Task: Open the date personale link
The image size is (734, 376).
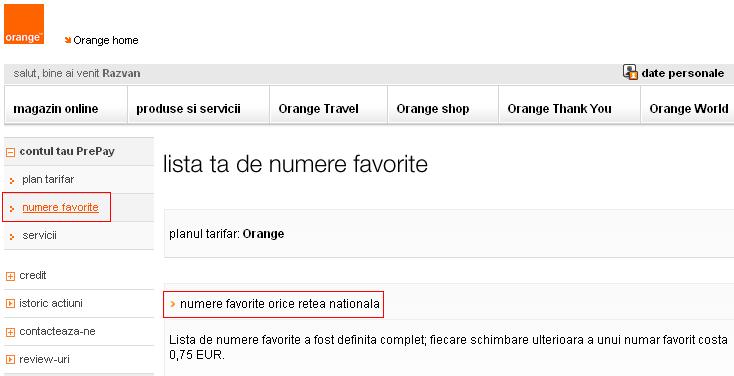Action: 683,73
